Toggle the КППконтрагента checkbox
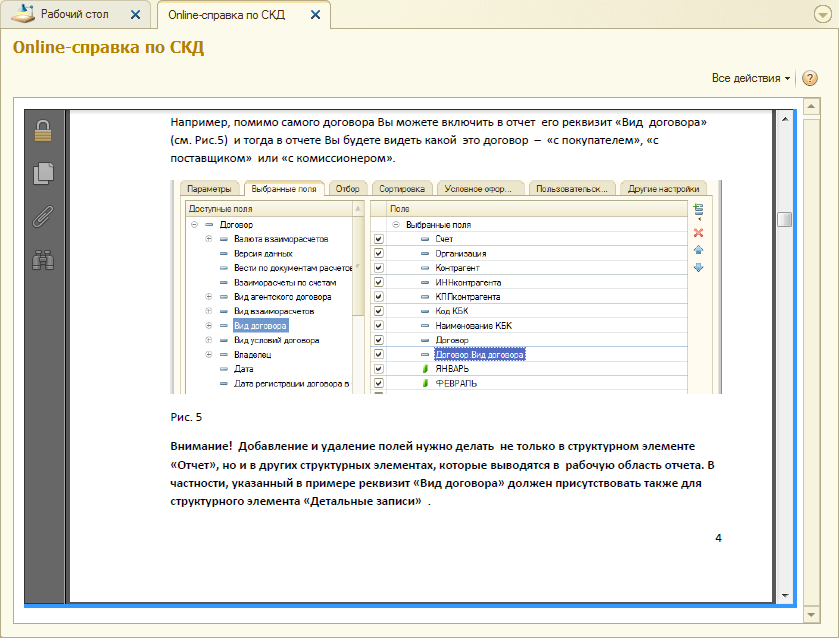Image resolution: width=839 pixels, height=638 pixels. coord(379,297)
